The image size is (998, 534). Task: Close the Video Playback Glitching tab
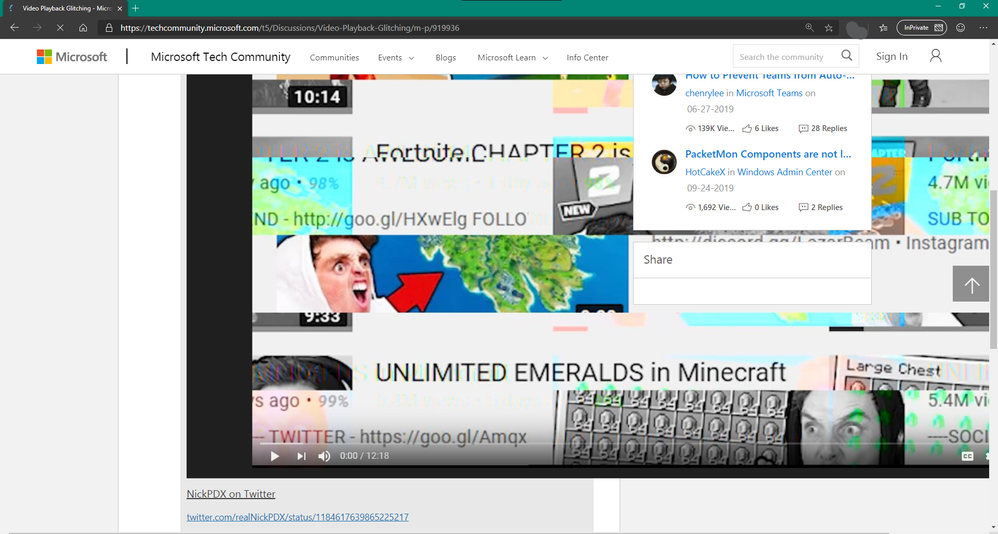pos(120,8)
